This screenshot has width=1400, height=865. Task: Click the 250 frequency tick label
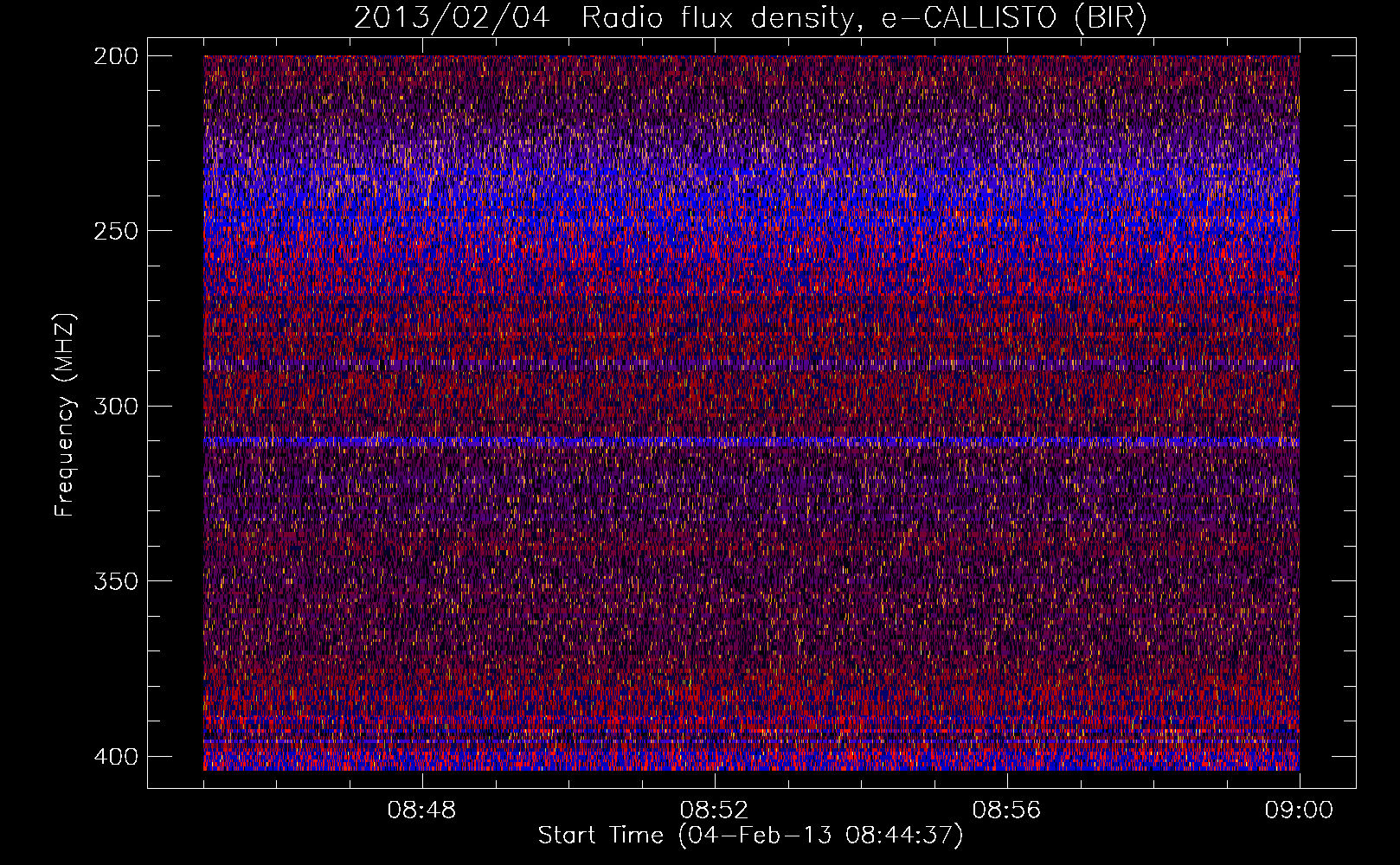[115, 231]
